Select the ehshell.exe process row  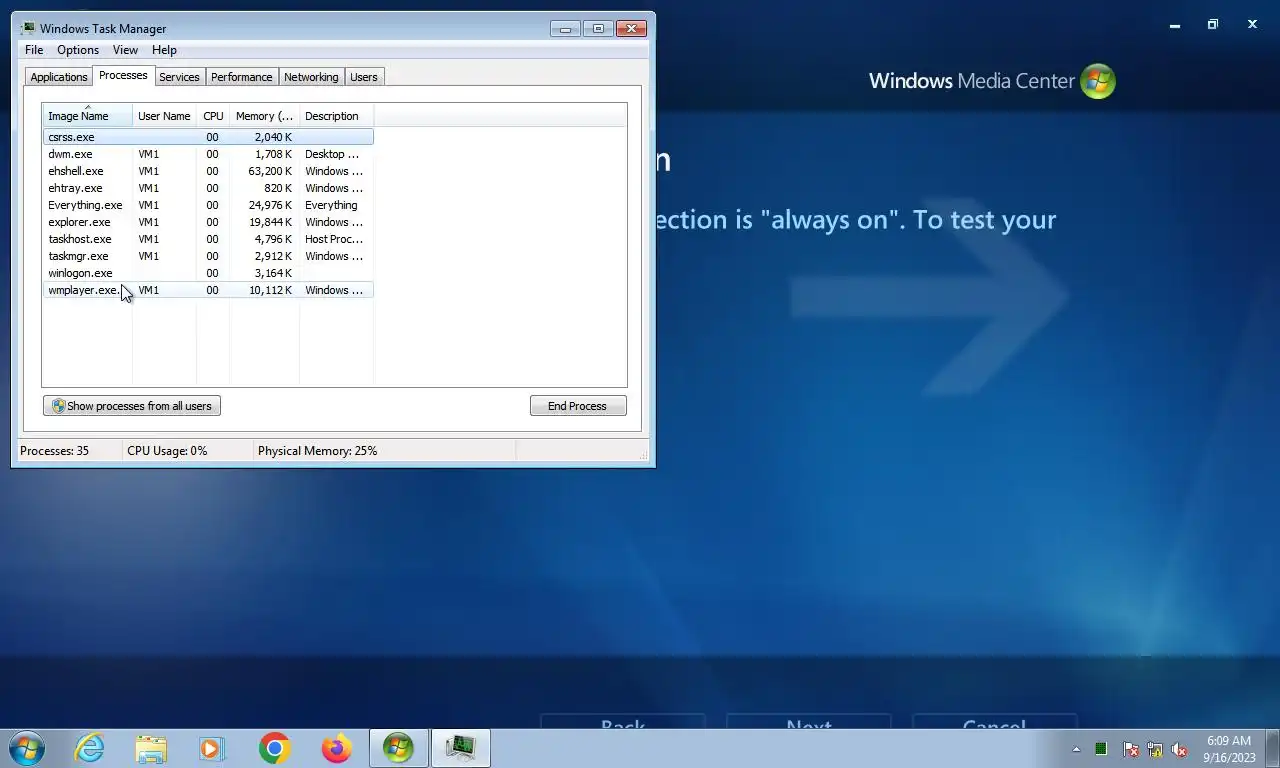(x=208, y=171)
